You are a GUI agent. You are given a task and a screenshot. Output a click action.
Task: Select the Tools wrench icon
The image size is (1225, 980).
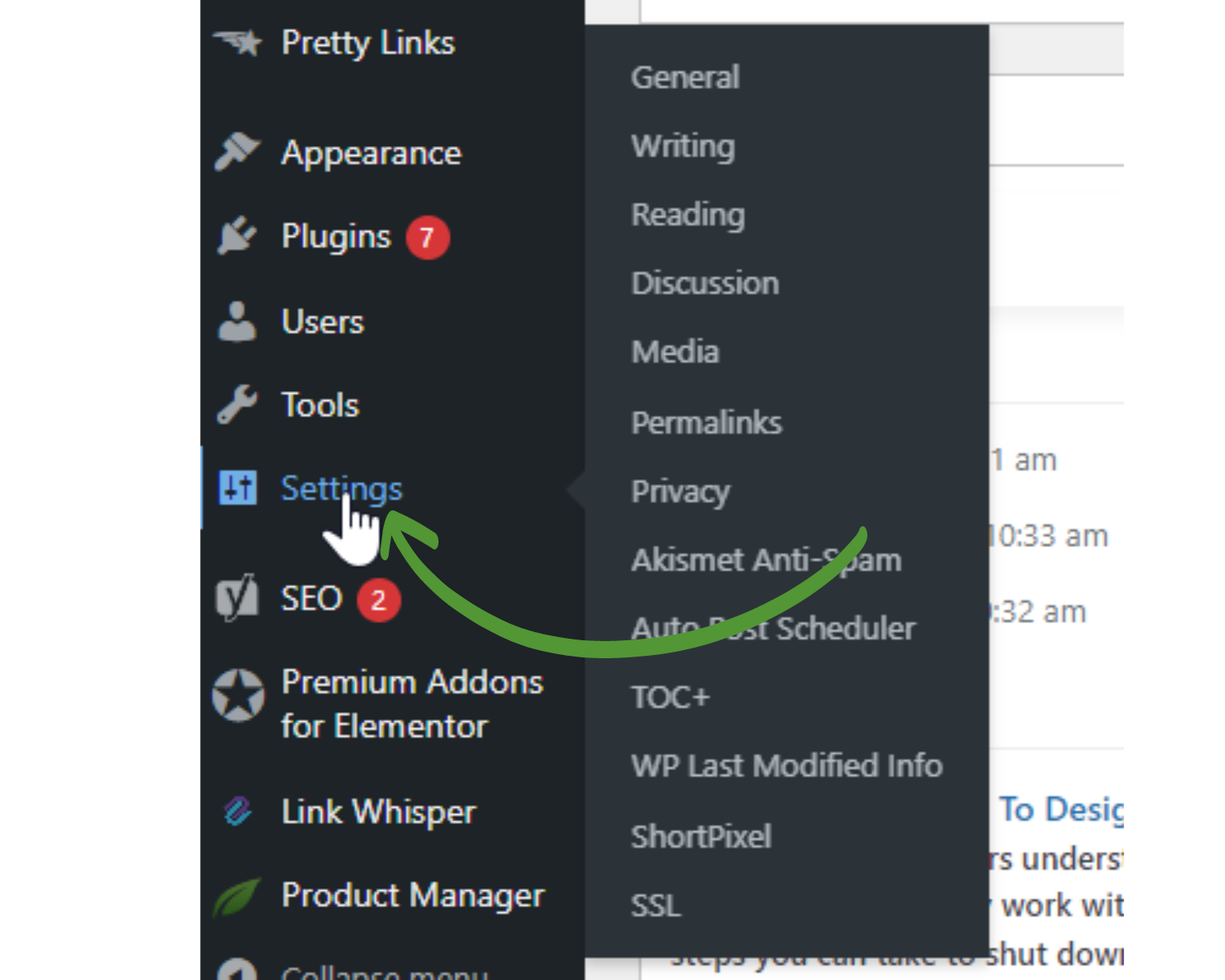pos(236,404)
